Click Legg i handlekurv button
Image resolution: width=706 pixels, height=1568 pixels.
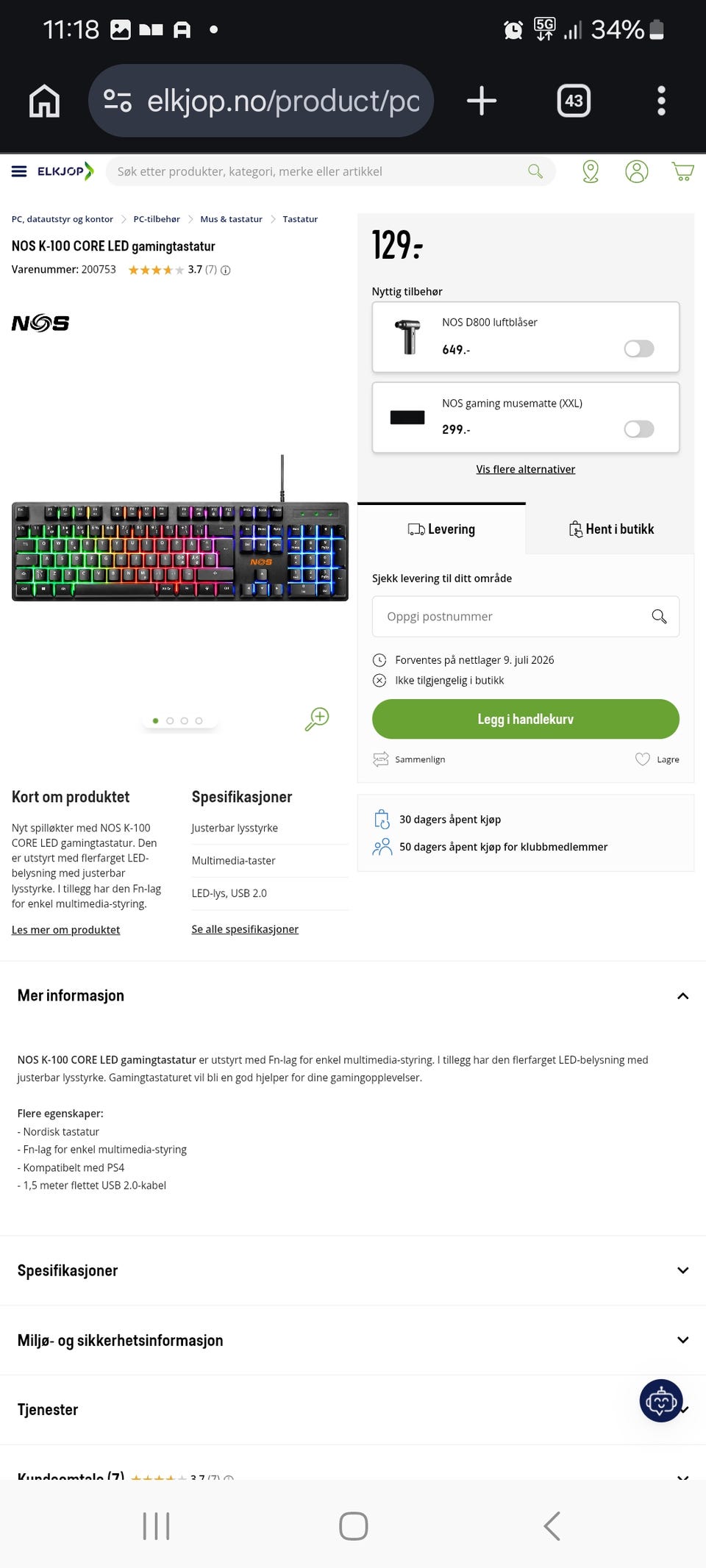click(x=524, y=718)
